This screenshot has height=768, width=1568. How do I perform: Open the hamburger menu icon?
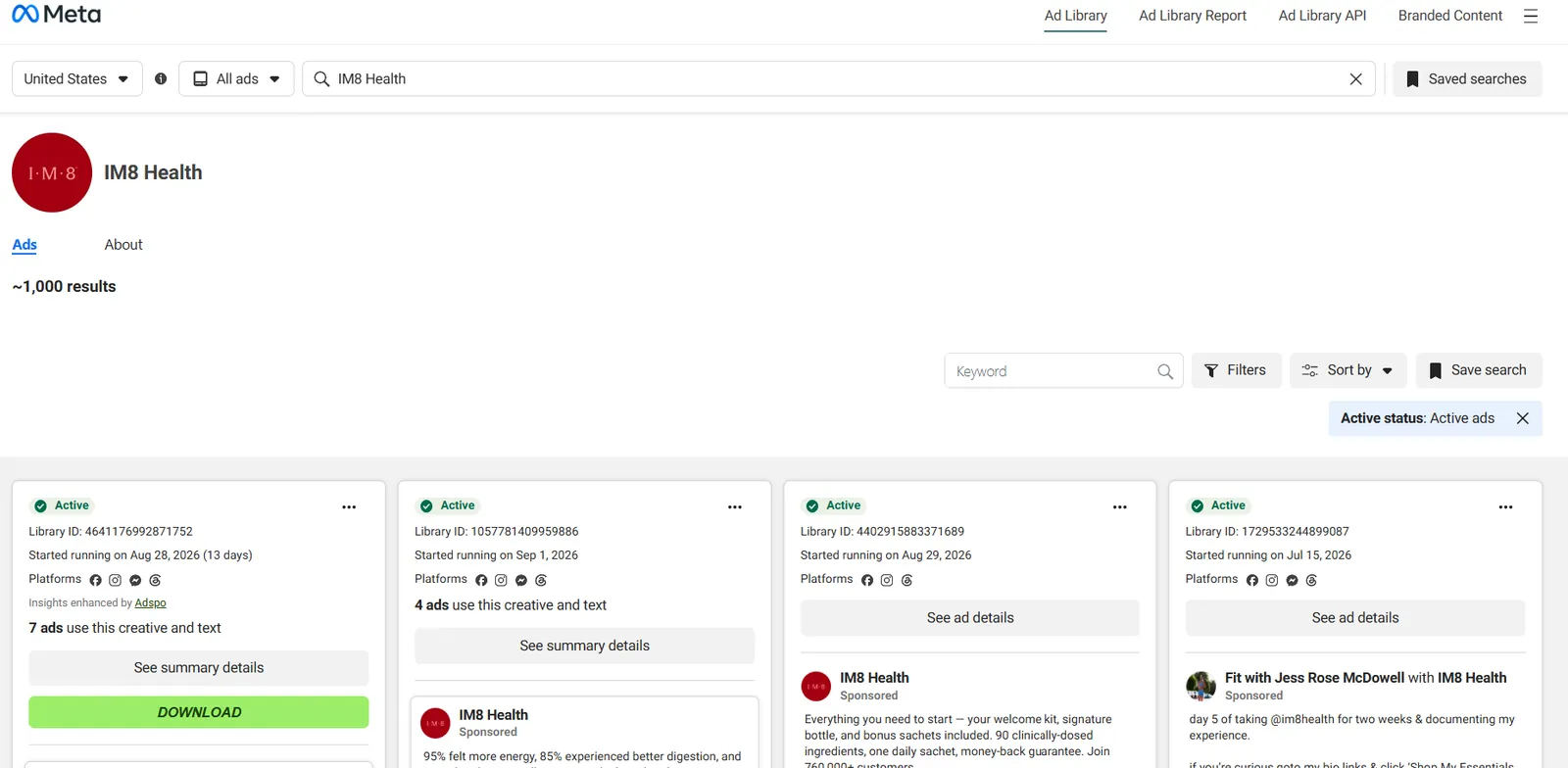click(x=1531, y=16)
